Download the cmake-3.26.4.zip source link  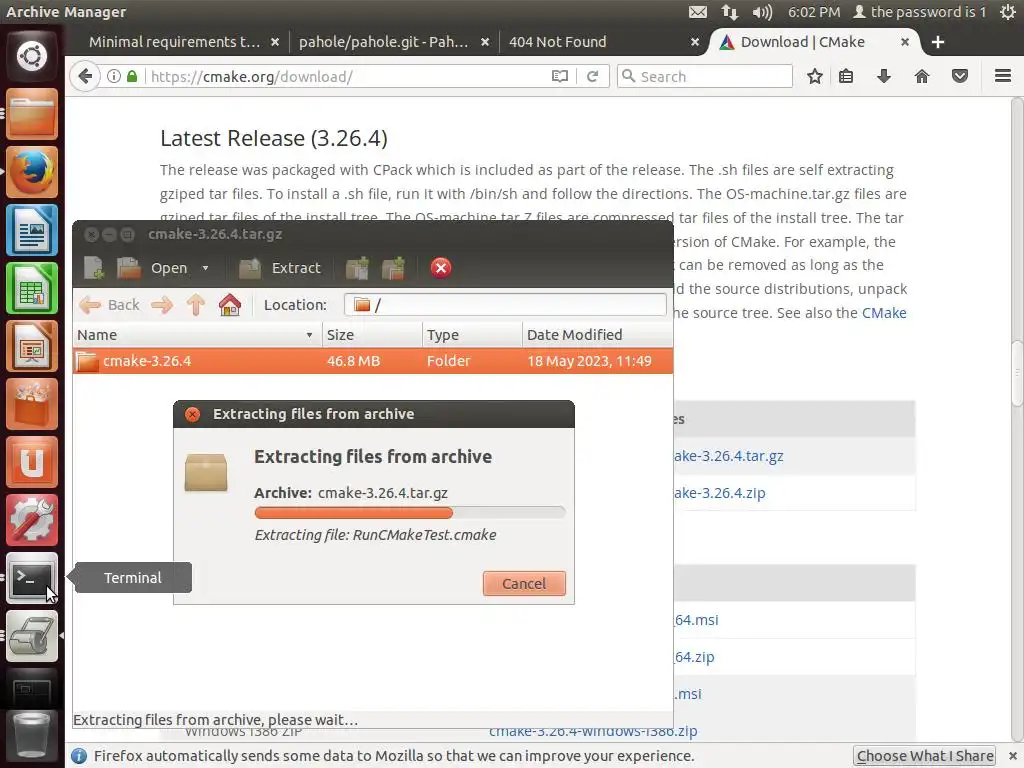[719, 493]
